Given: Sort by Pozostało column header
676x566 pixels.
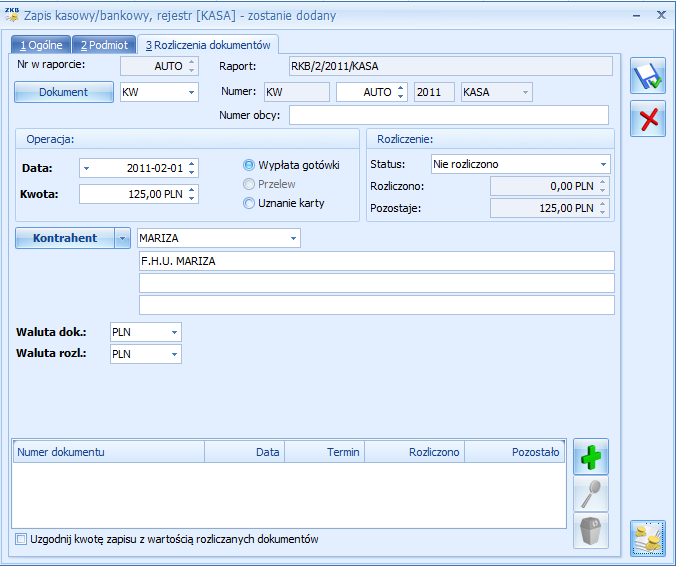Looking at the screenshot, I should click(515, 452).
